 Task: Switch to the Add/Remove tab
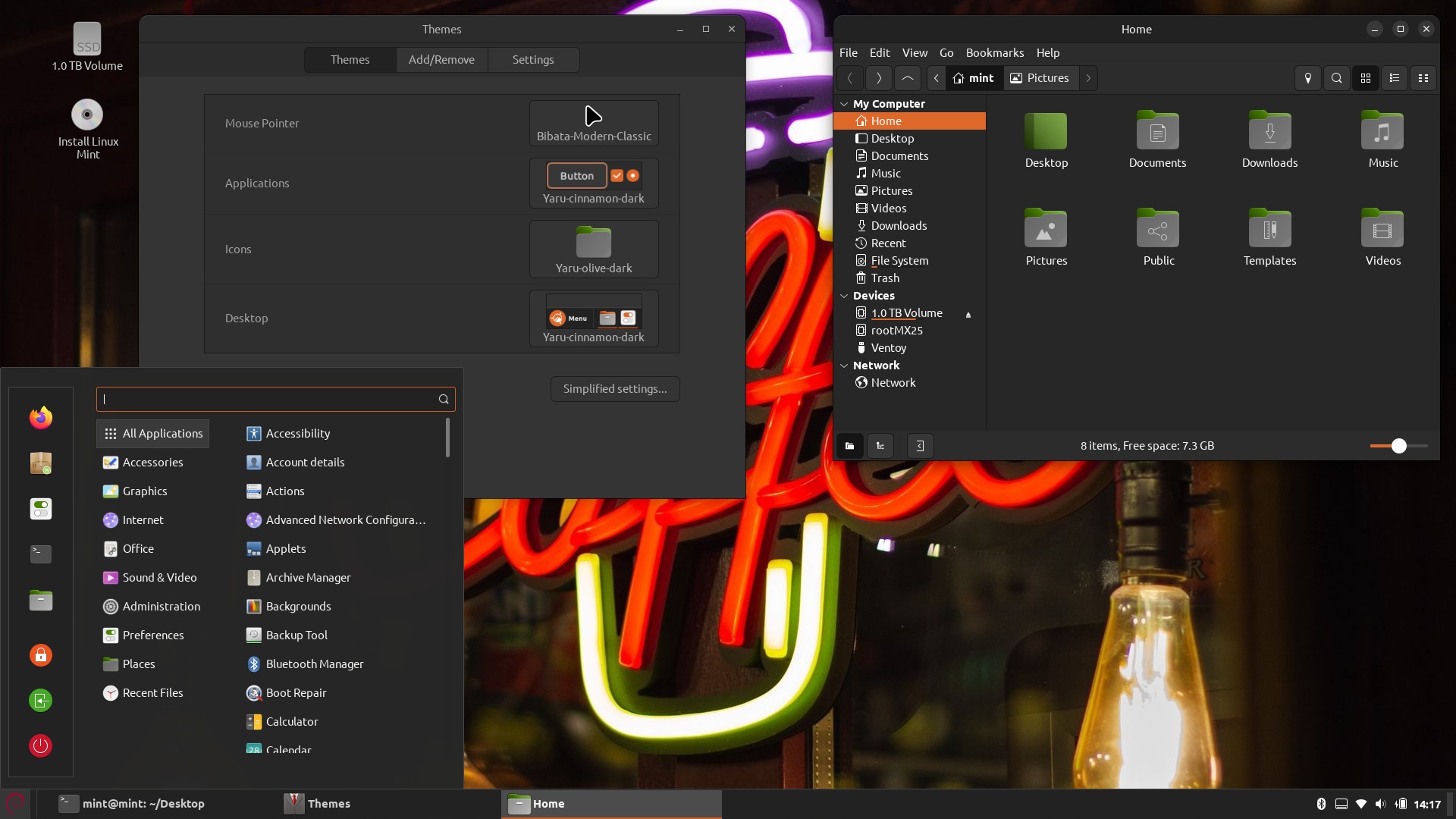[441, 60]
